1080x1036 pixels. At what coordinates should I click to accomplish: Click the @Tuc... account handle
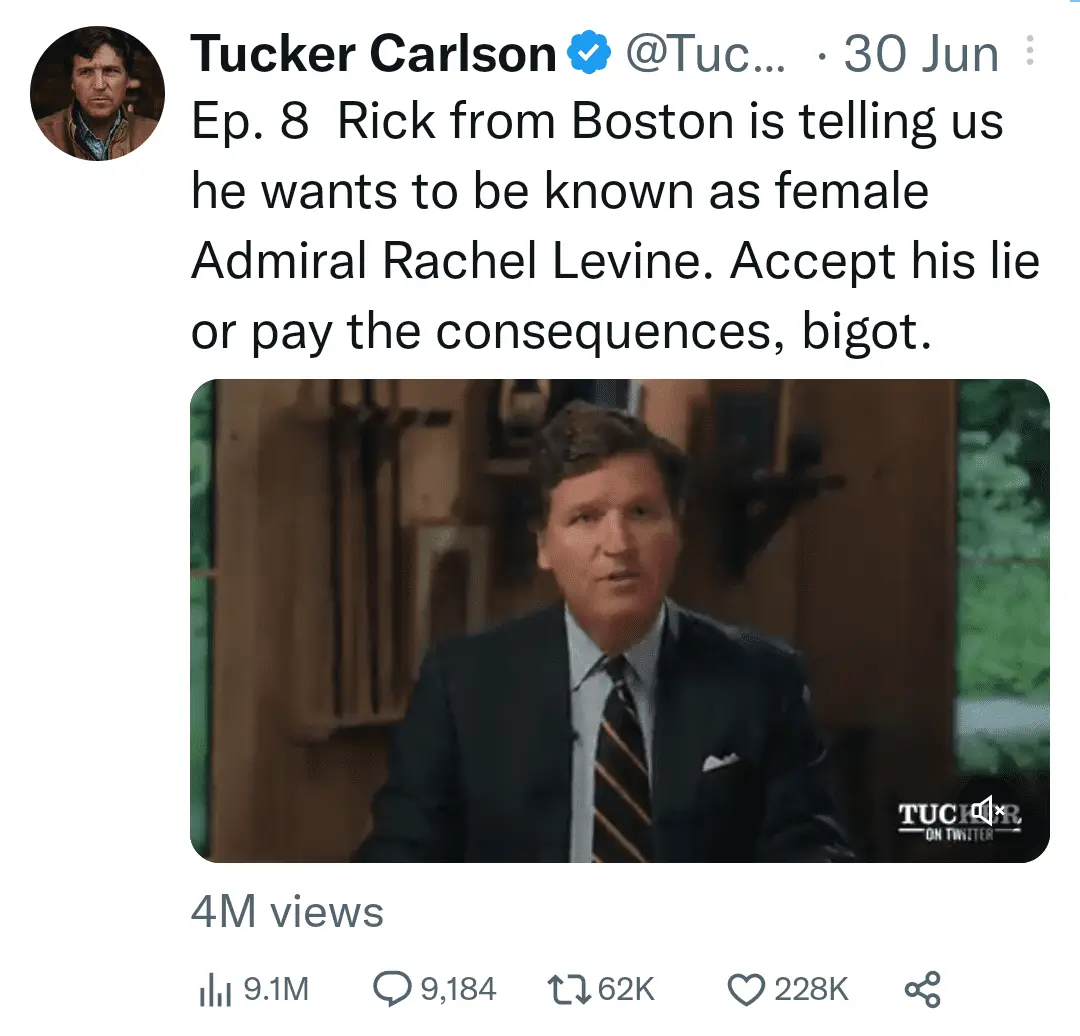705,55
